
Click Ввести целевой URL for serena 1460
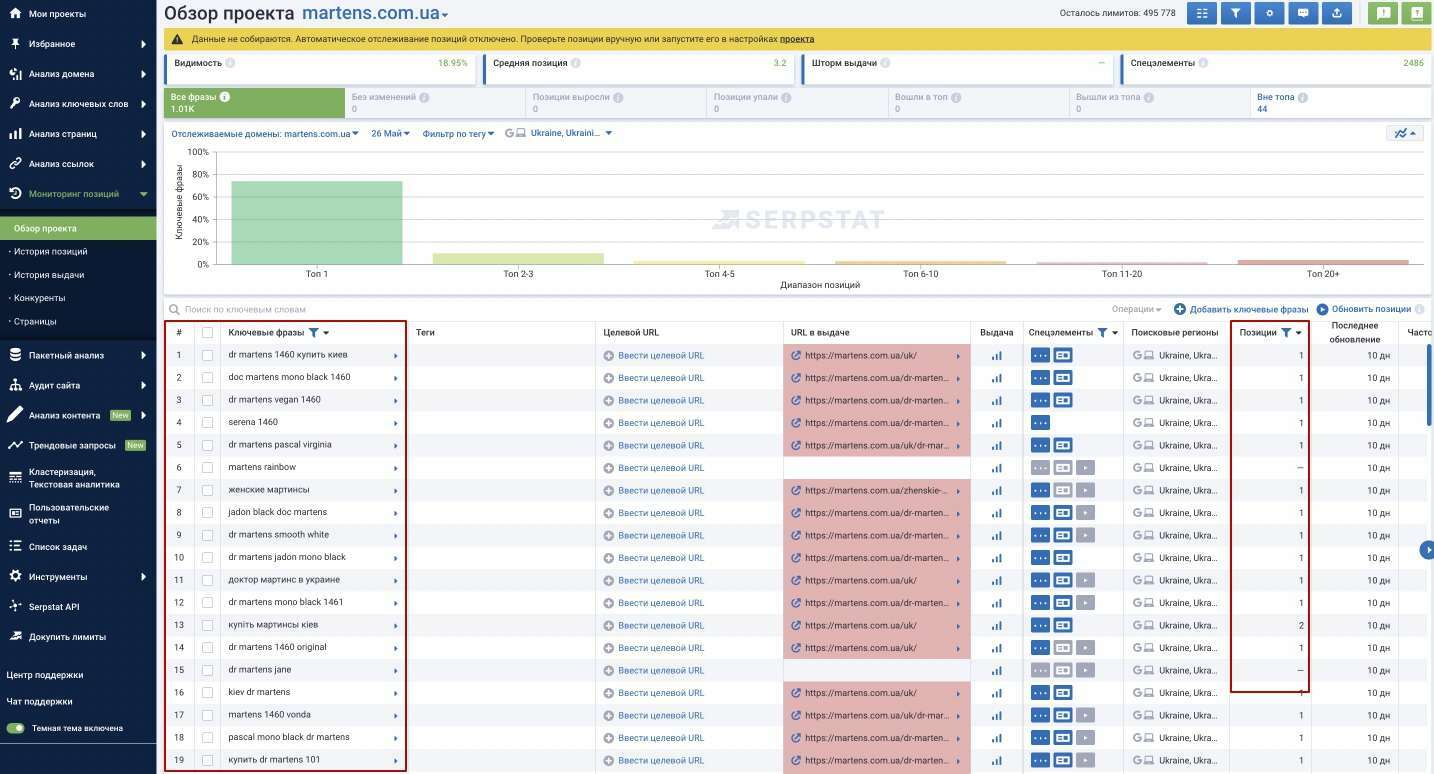point(661,423)
